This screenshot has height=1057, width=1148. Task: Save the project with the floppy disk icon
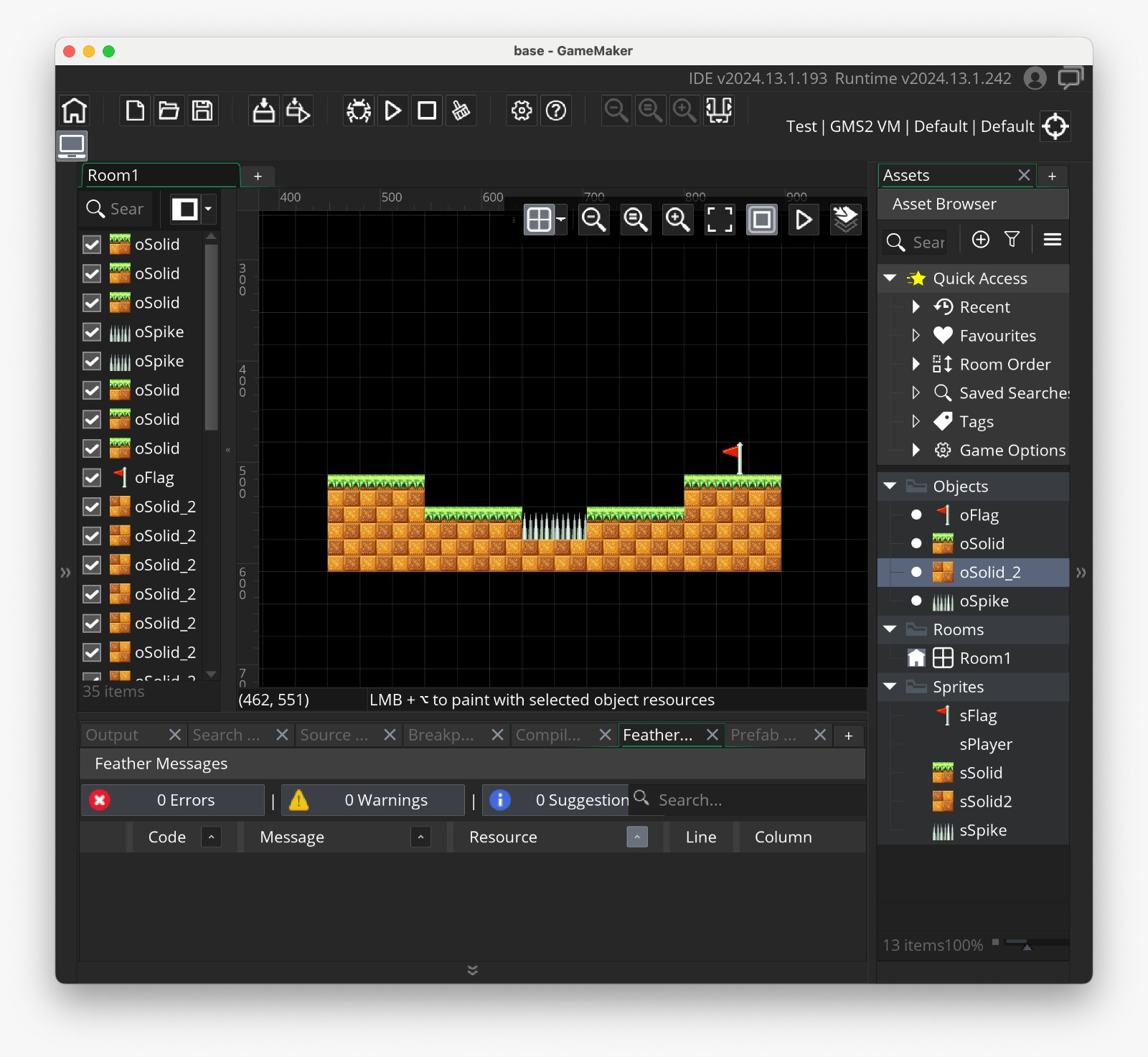(203, 111)
